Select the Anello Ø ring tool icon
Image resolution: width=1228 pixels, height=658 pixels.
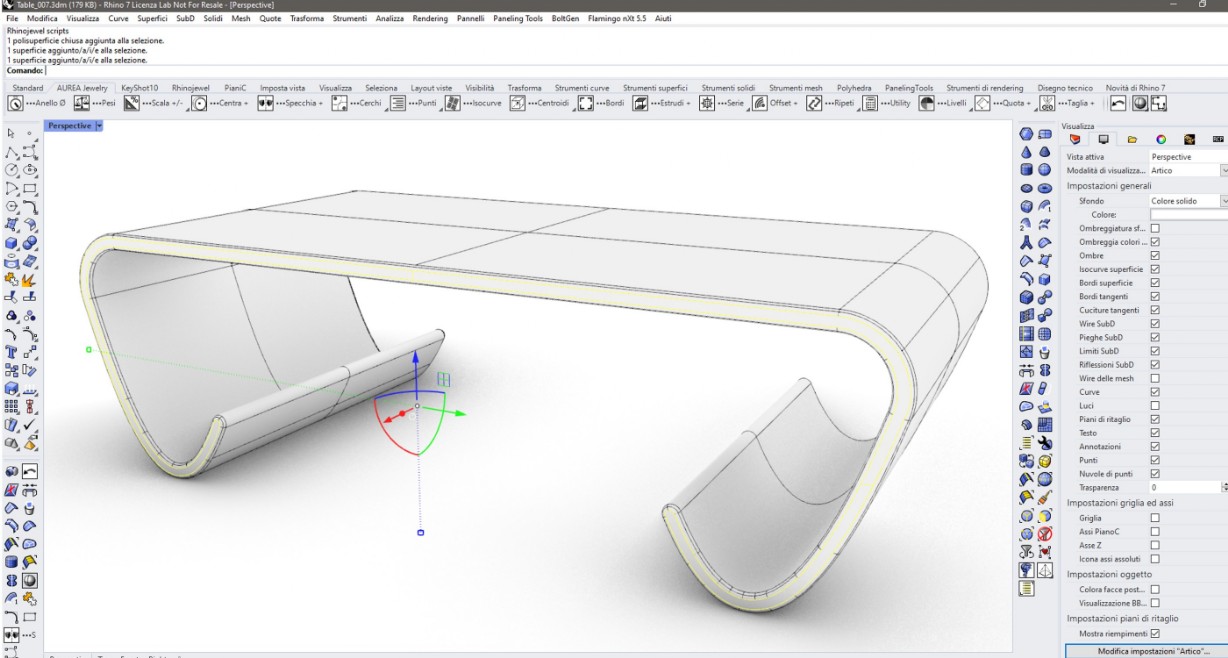(15, 103)
